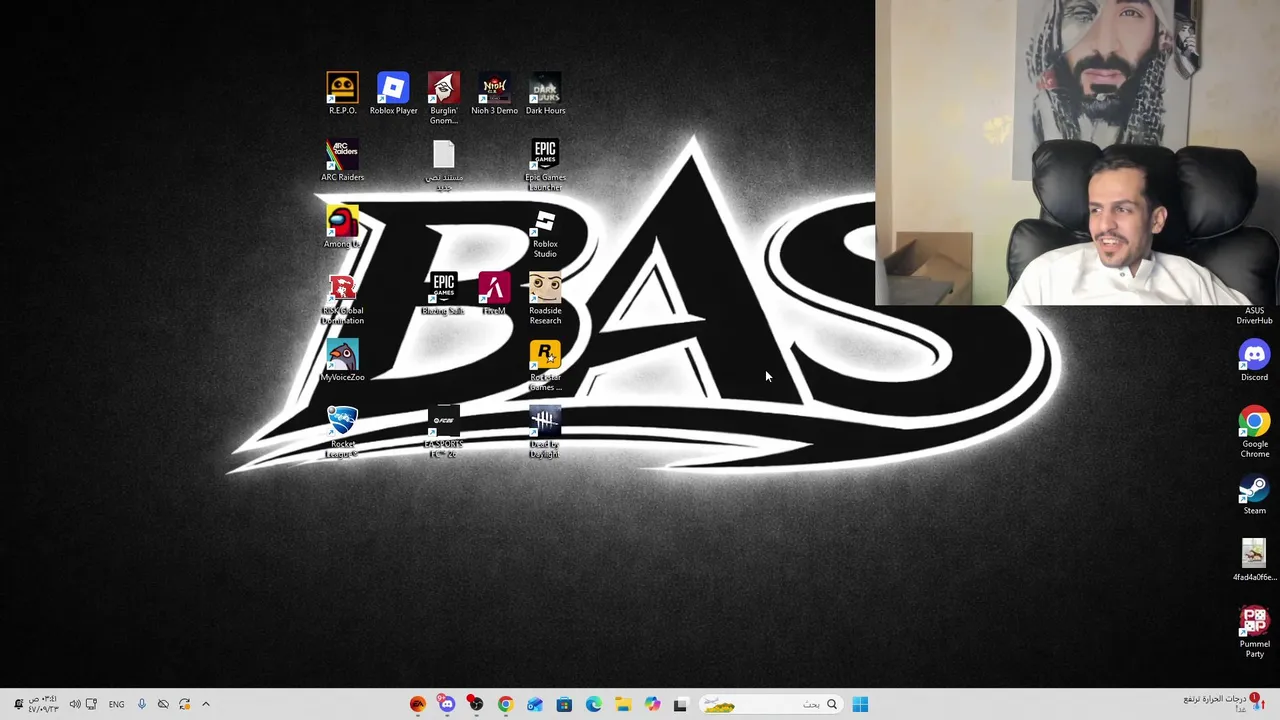Open Discord desktop shortcut
1280x720 pixels.
click(1254, 360)
